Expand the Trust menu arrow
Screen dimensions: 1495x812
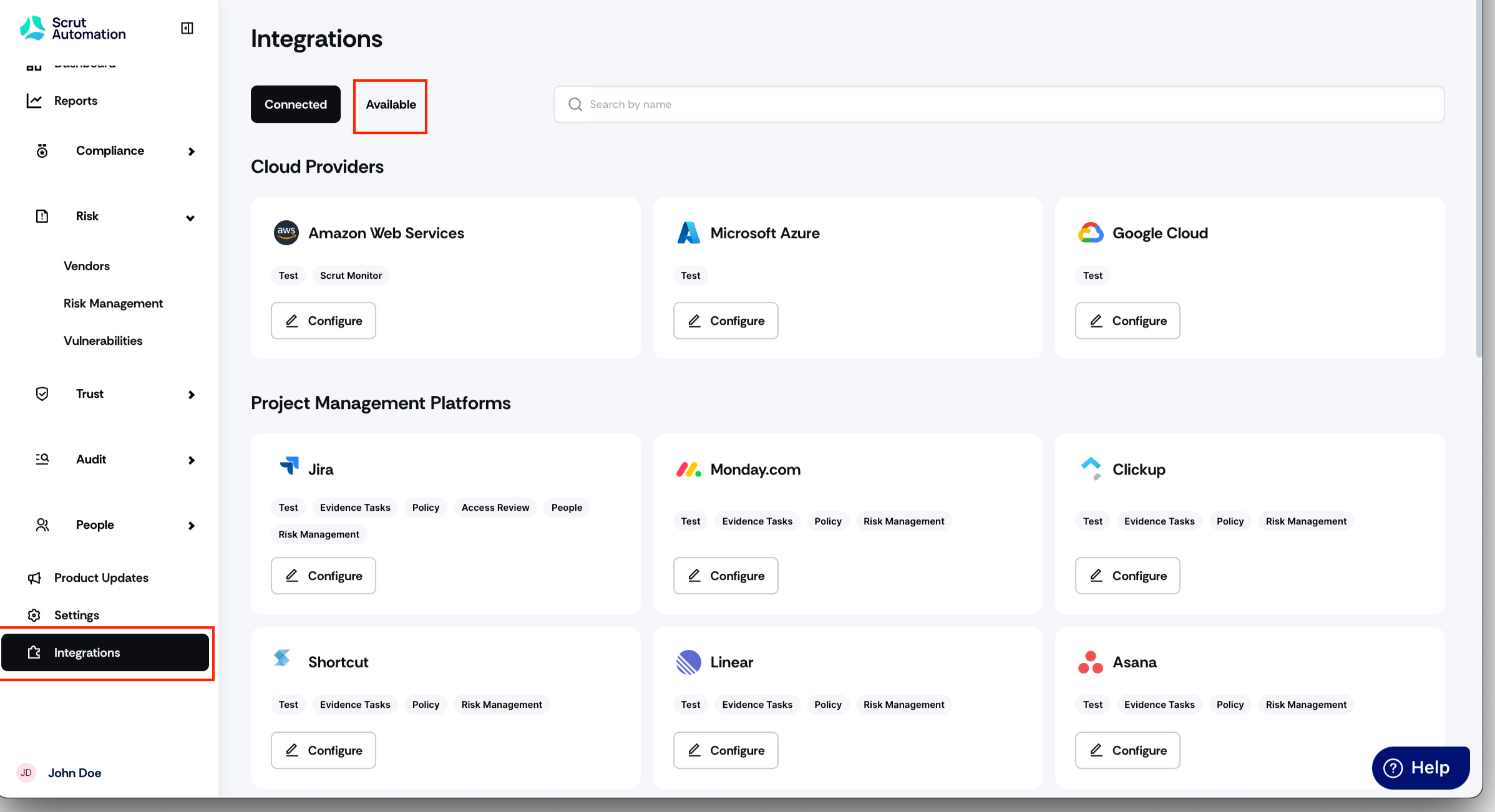tap(192, 395)
